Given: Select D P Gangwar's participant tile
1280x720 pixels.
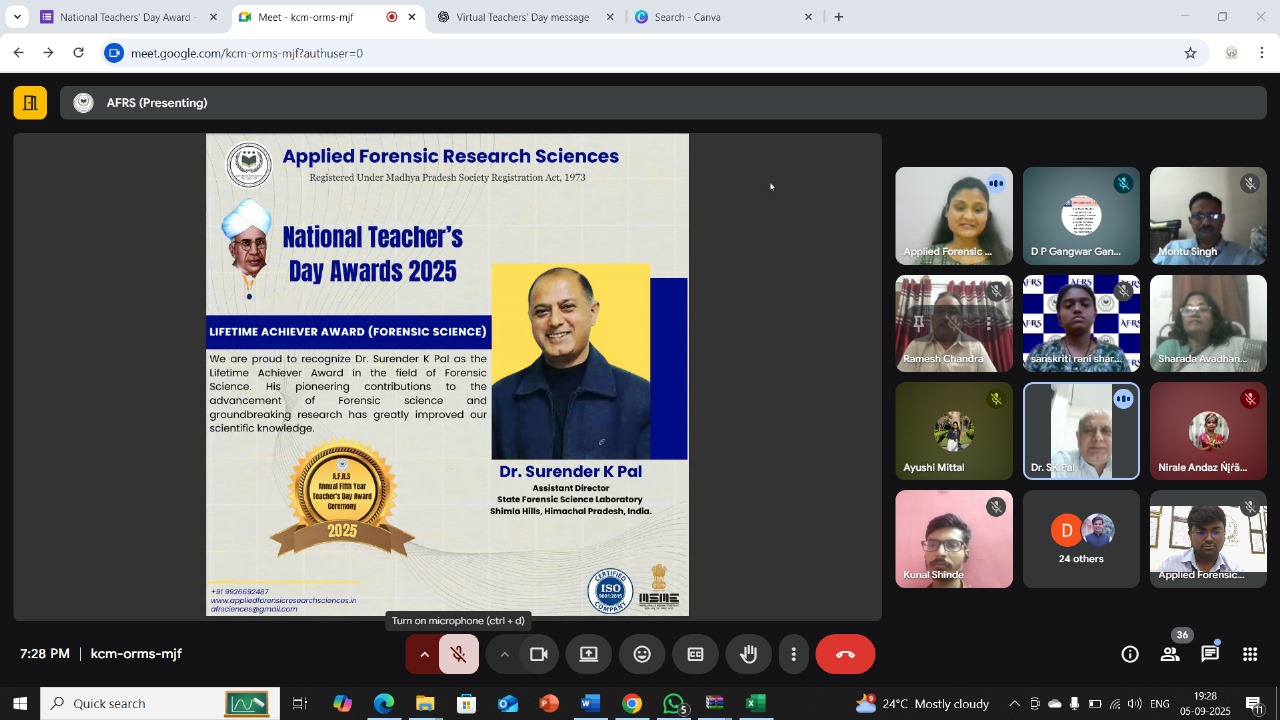Looking at the screenshot, I should tap(1081, 216).
